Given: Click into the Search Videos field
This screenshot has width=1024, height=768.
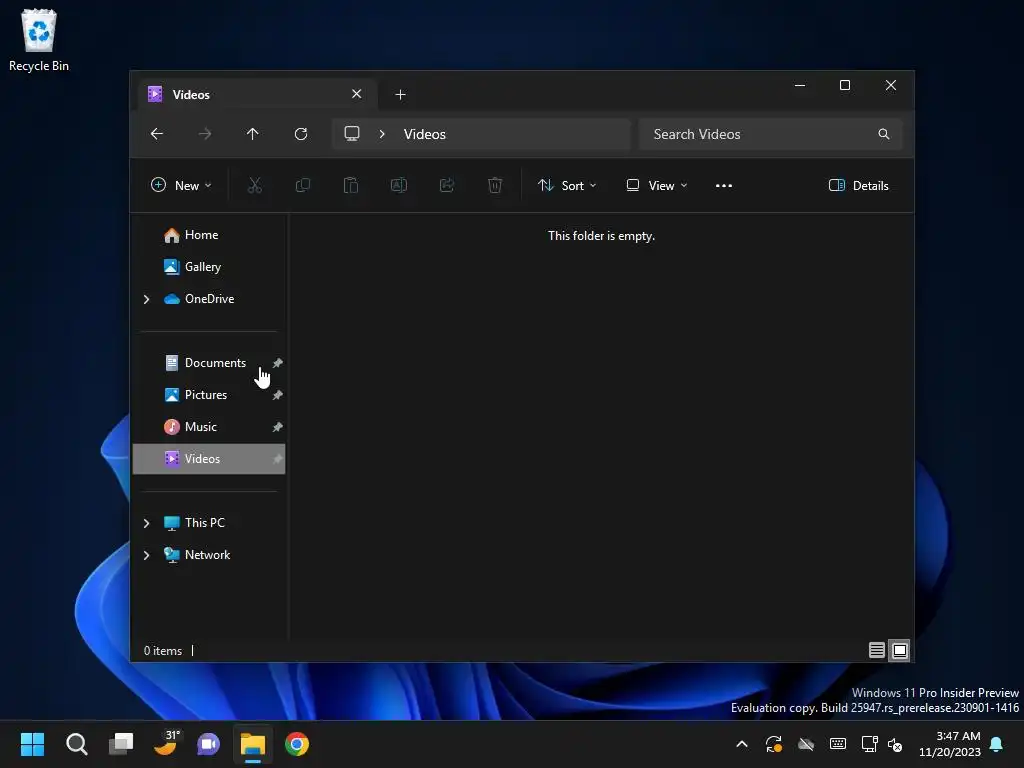Looking at the screenshot, I should 771,134.
